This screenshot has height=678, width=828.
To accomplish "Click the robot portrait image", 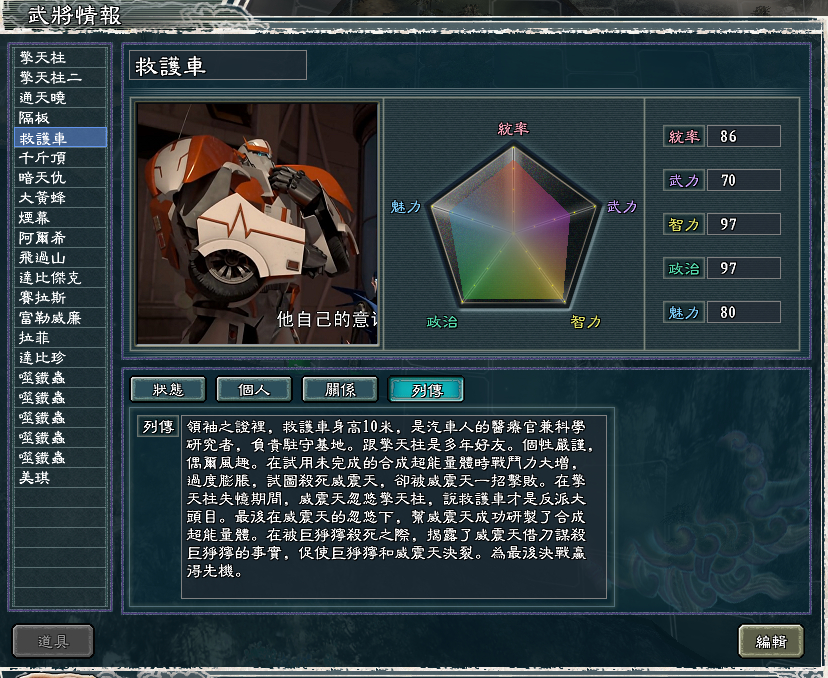I will pyautogui.click(x=257, y=223).
